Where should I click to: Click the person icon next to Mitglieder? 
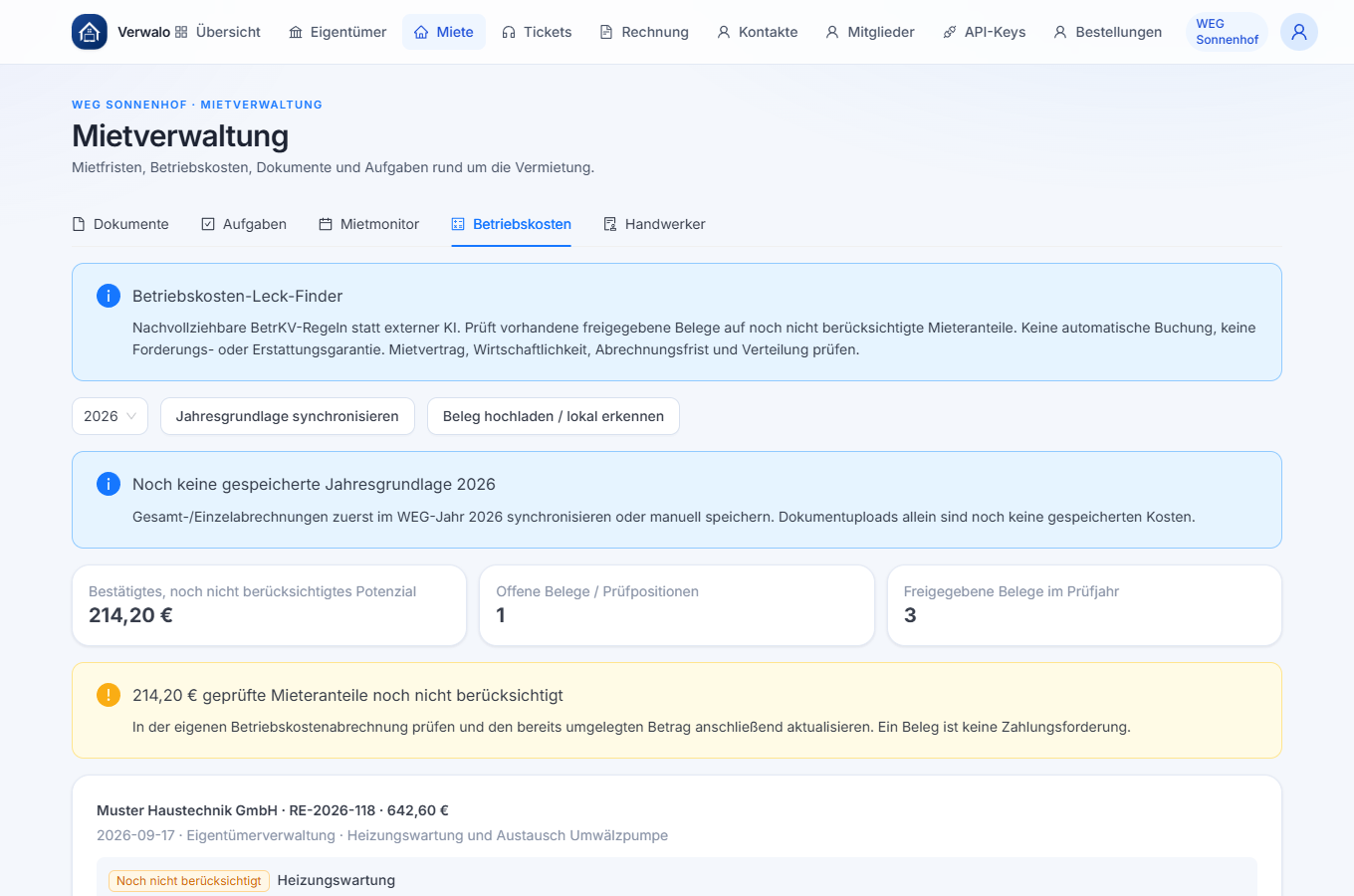click(x=832, y=32)
